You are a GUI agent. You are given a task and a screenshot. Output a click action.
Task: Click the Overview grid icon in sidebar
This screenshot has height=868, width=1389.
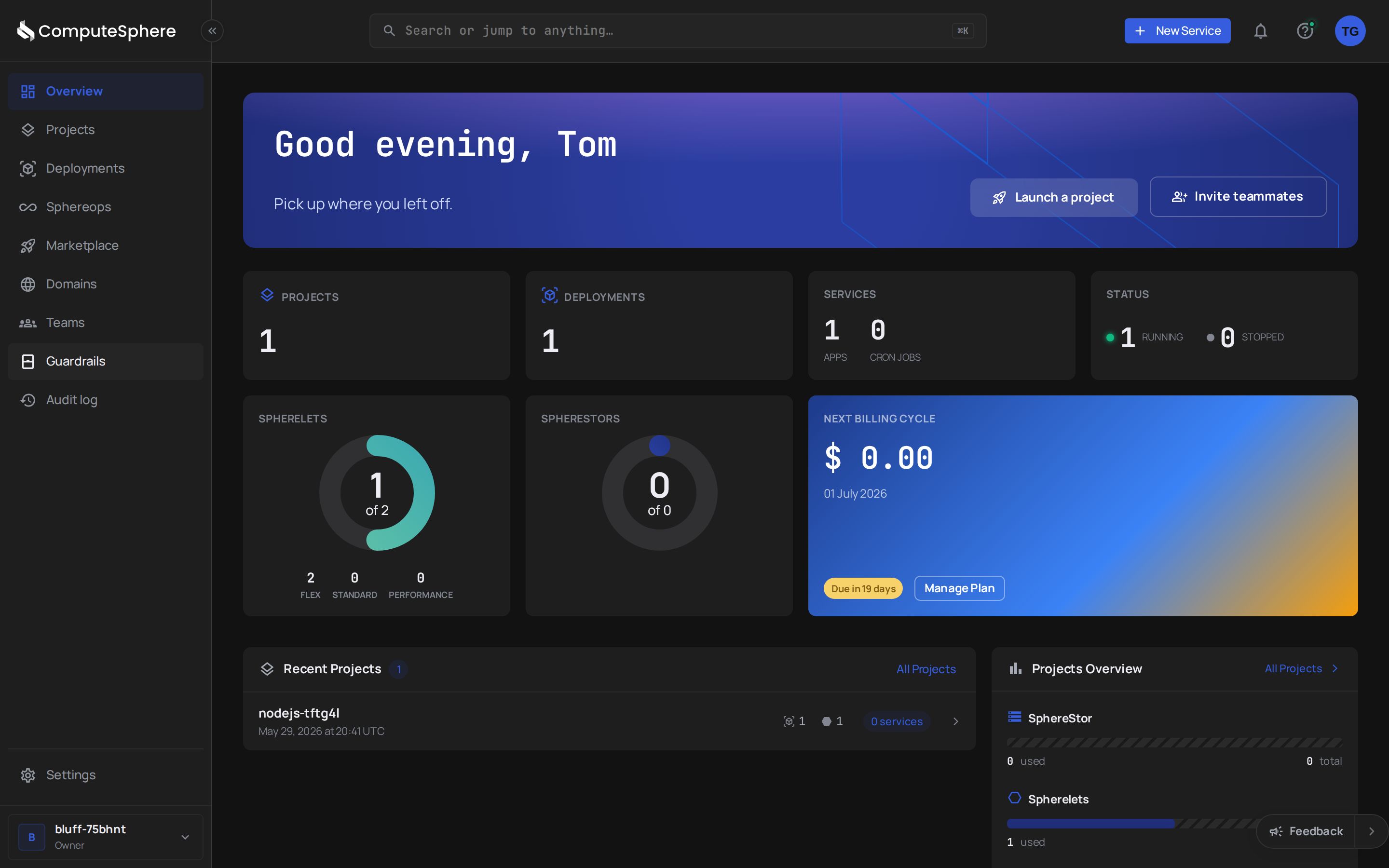coord(28,91)
